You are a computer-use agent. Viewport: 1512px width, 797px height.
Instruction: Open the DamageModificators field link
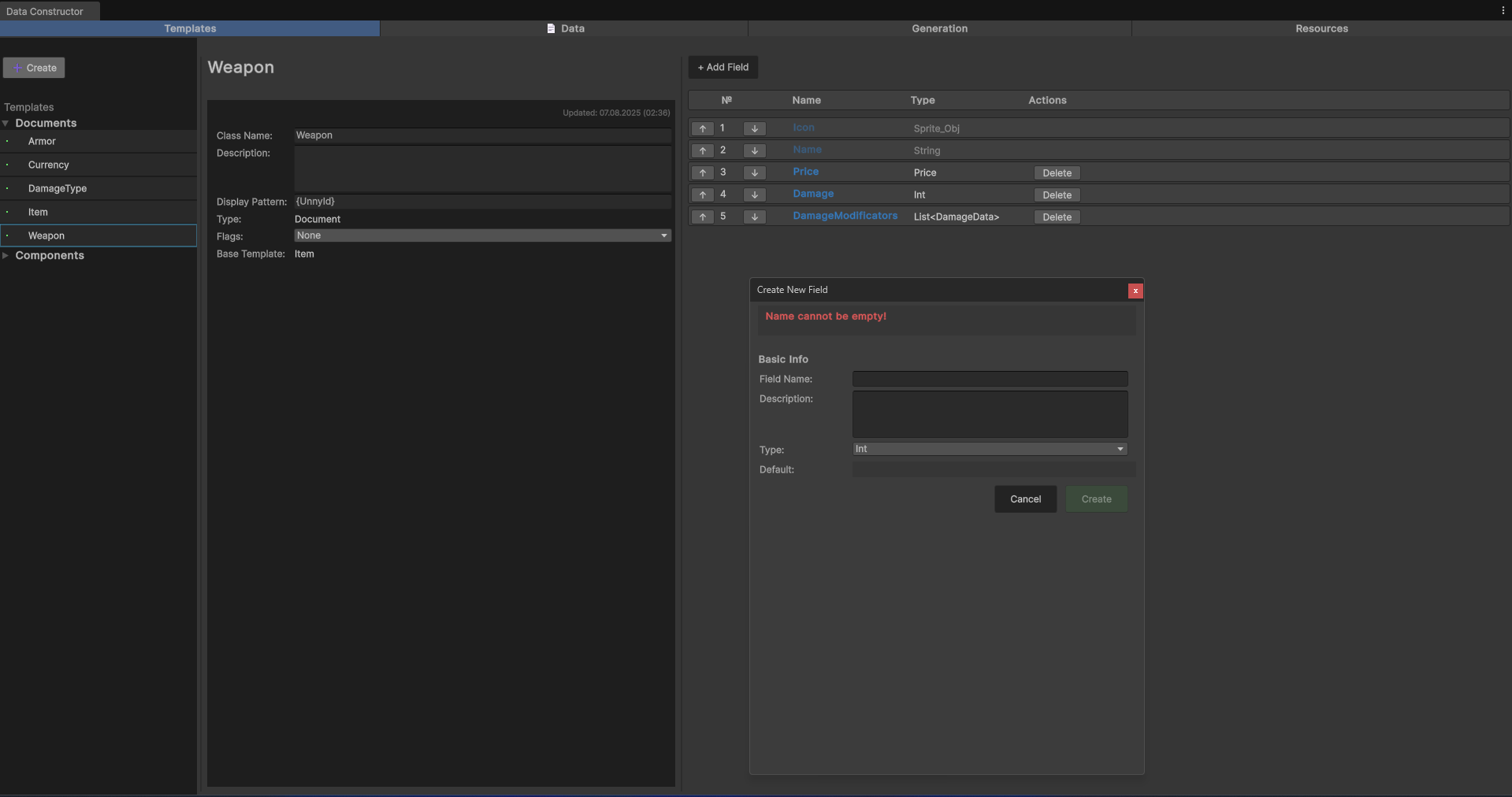click(845, 216)
